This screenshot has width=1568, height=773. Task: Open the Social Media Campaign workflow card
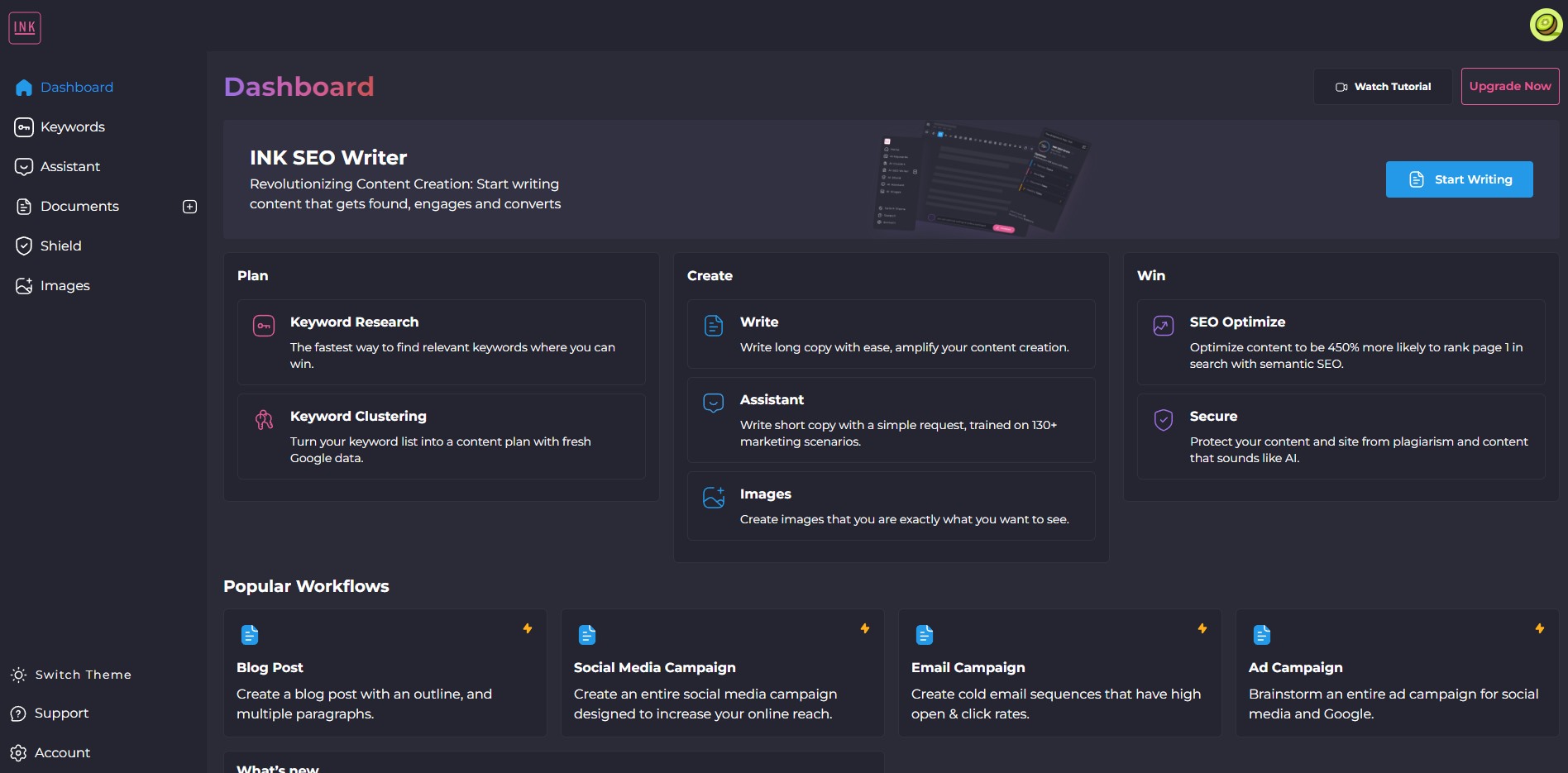tap(723, 673)
